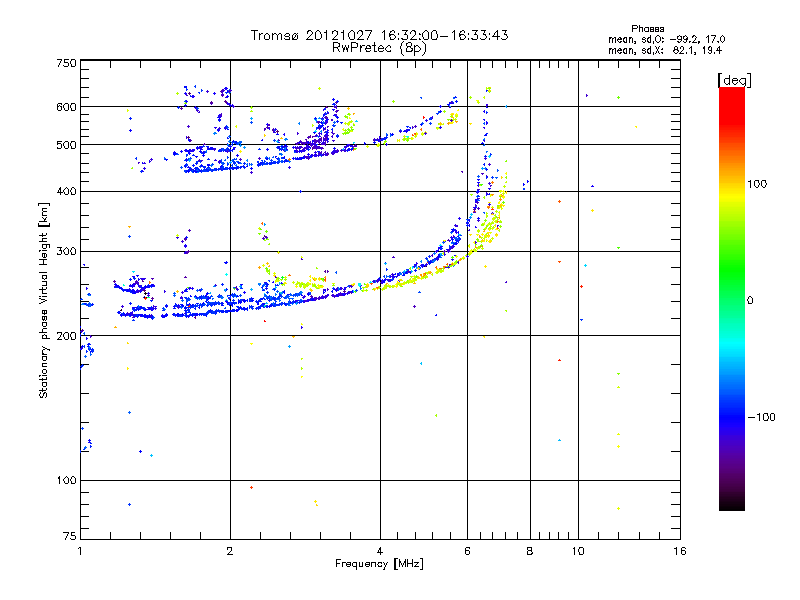Click the colorbar tick label '-100'
Screen dimensions: 800x600
(x=761, y=417)
